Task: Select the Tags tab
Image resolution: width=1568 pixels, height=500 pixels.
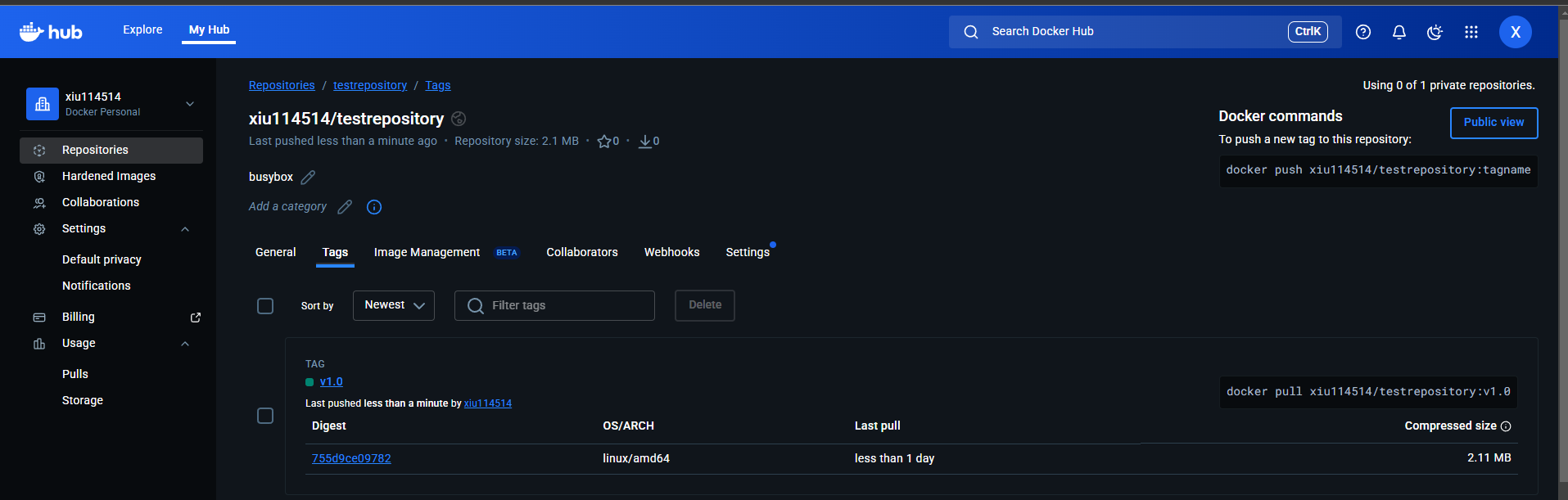Action: tap(335, 252)
